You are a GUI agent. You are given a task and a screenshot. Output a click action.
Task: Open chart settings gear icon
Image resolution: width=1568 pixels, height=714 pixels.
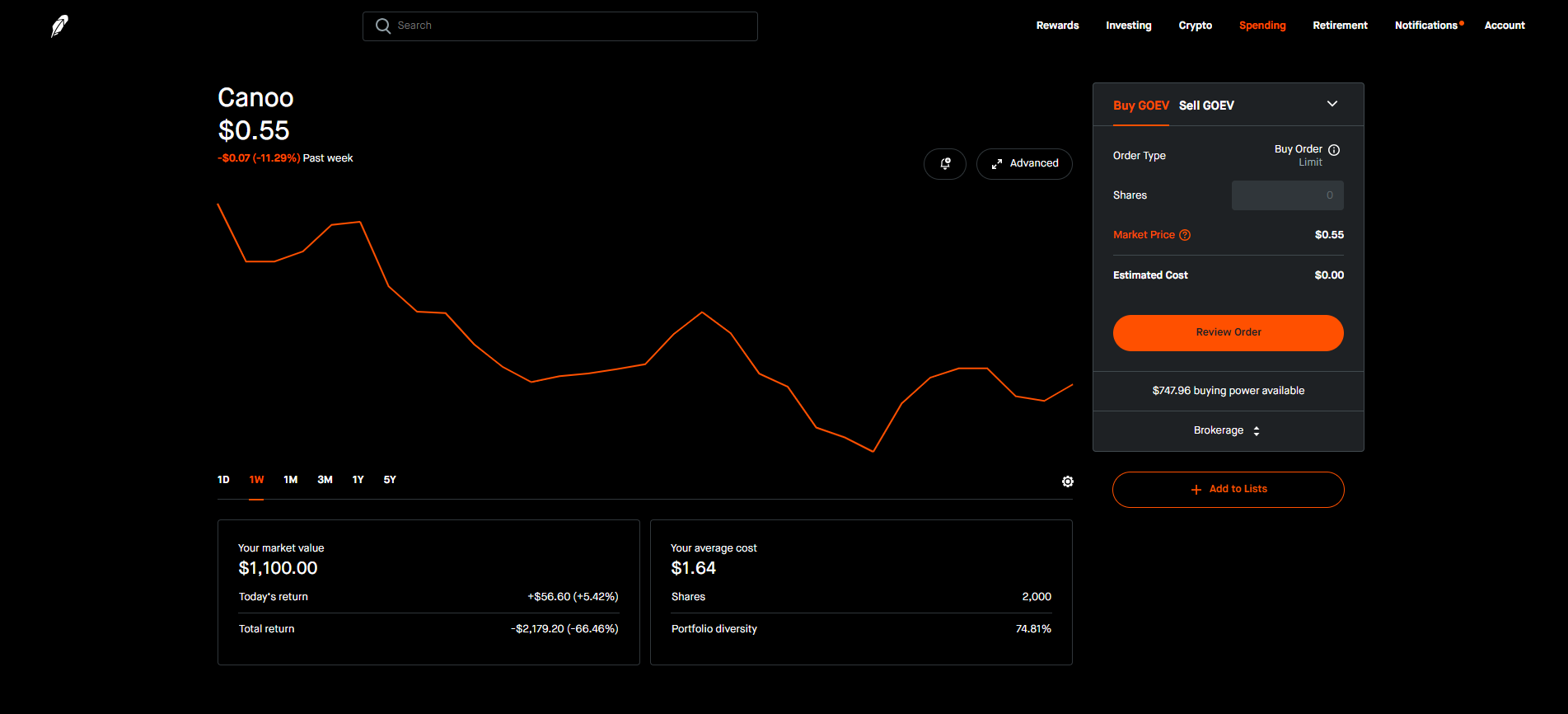tap(1068, 481)
